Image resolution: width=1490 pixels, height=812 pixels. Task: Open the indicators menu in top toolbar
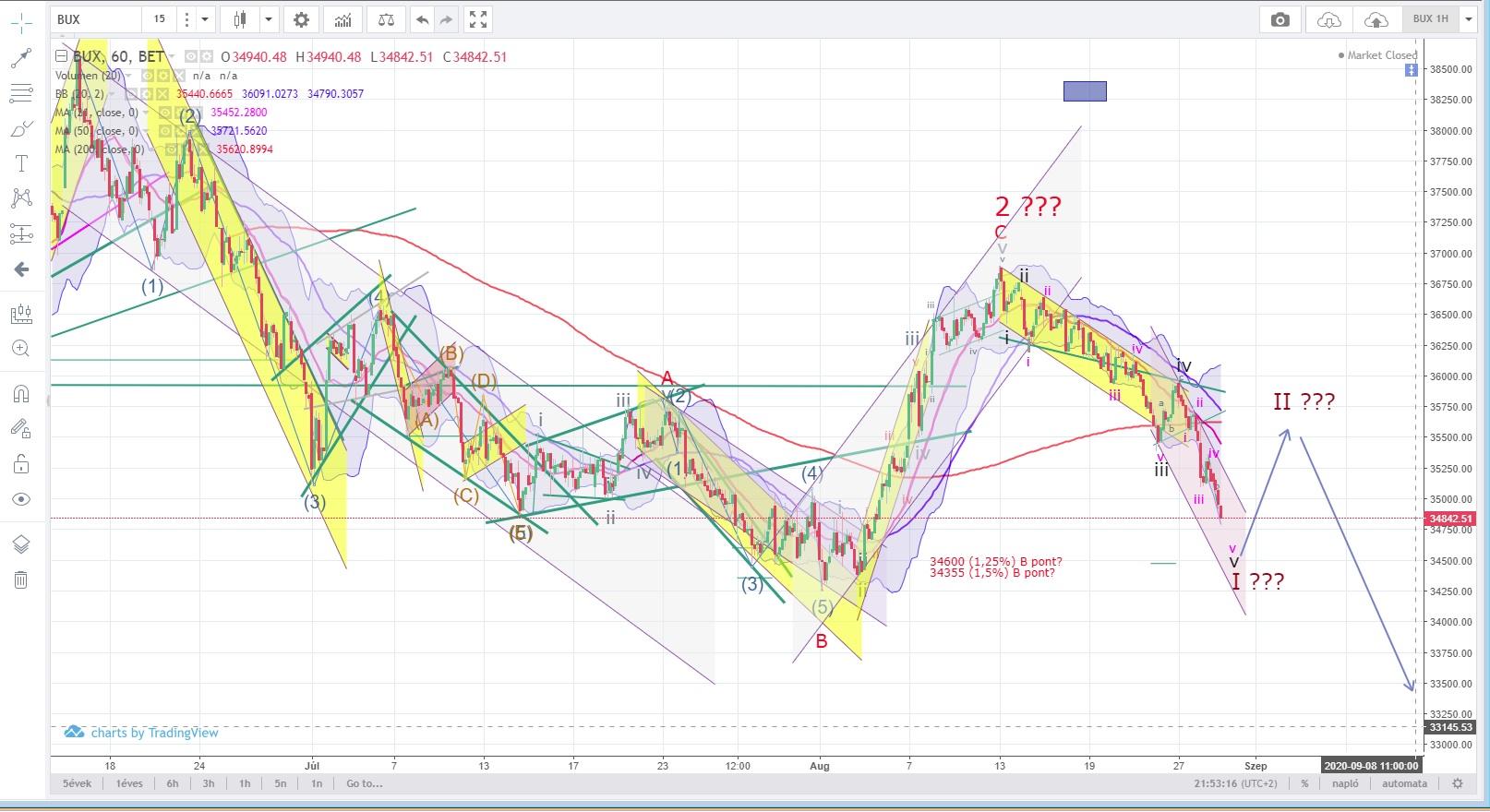coord(343,19)
